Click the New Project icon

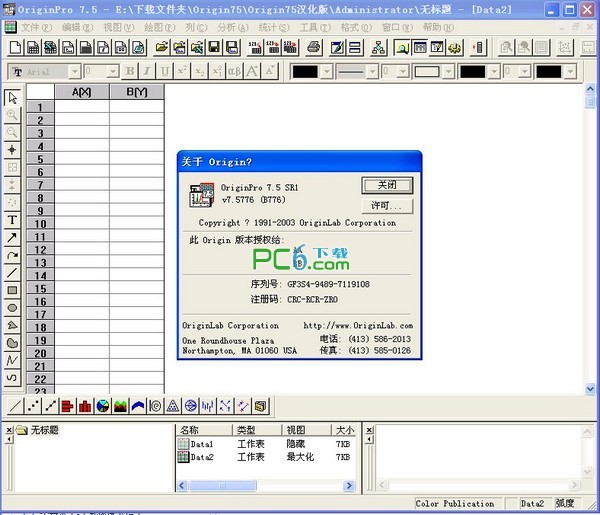click(x=16, y=47)
